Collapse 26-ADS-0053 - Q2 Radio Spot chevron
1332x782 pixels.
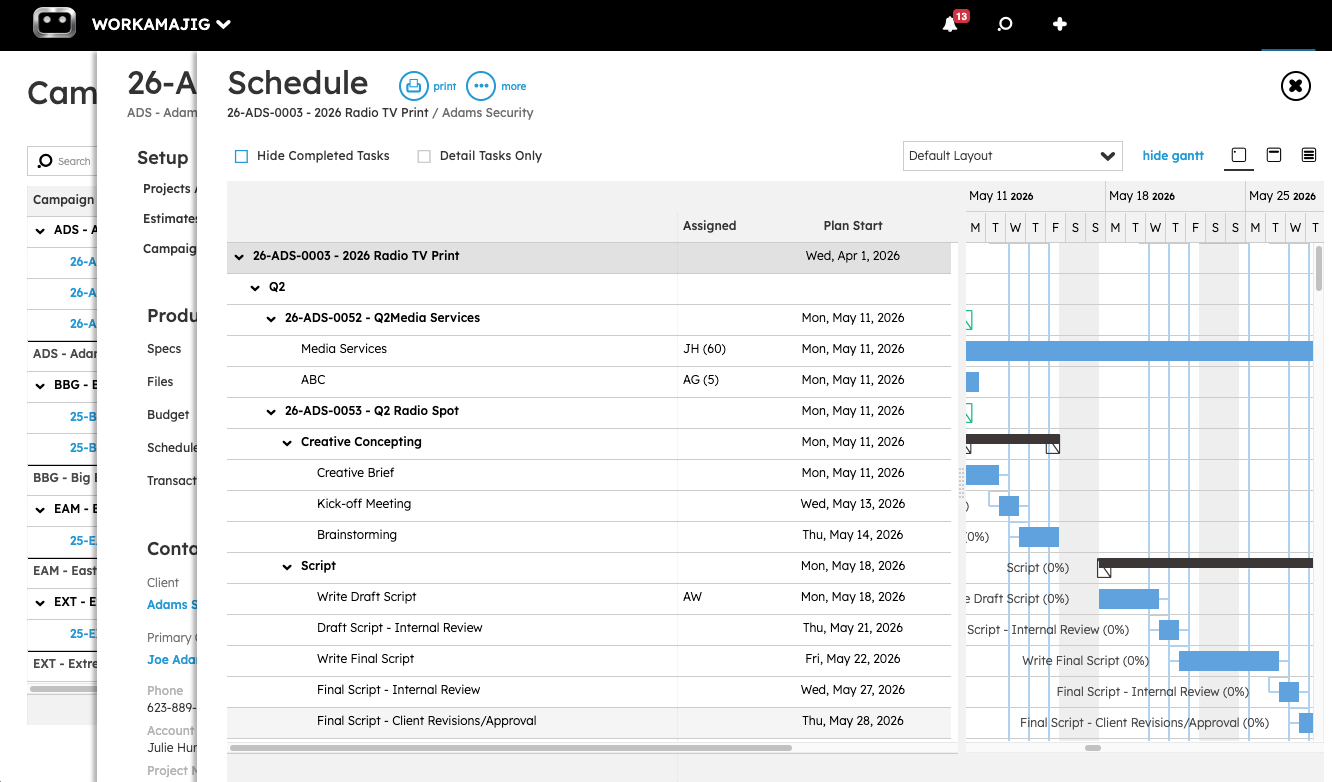click(271, 412)
